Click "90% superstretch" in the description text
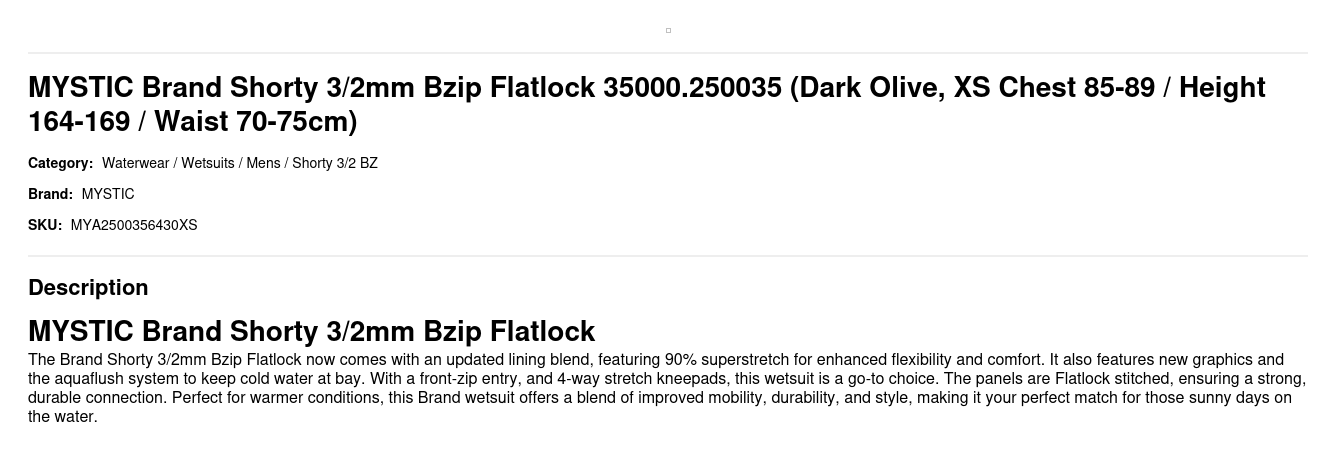Screen dimensions: 1328x456 [x=727, y=360]
